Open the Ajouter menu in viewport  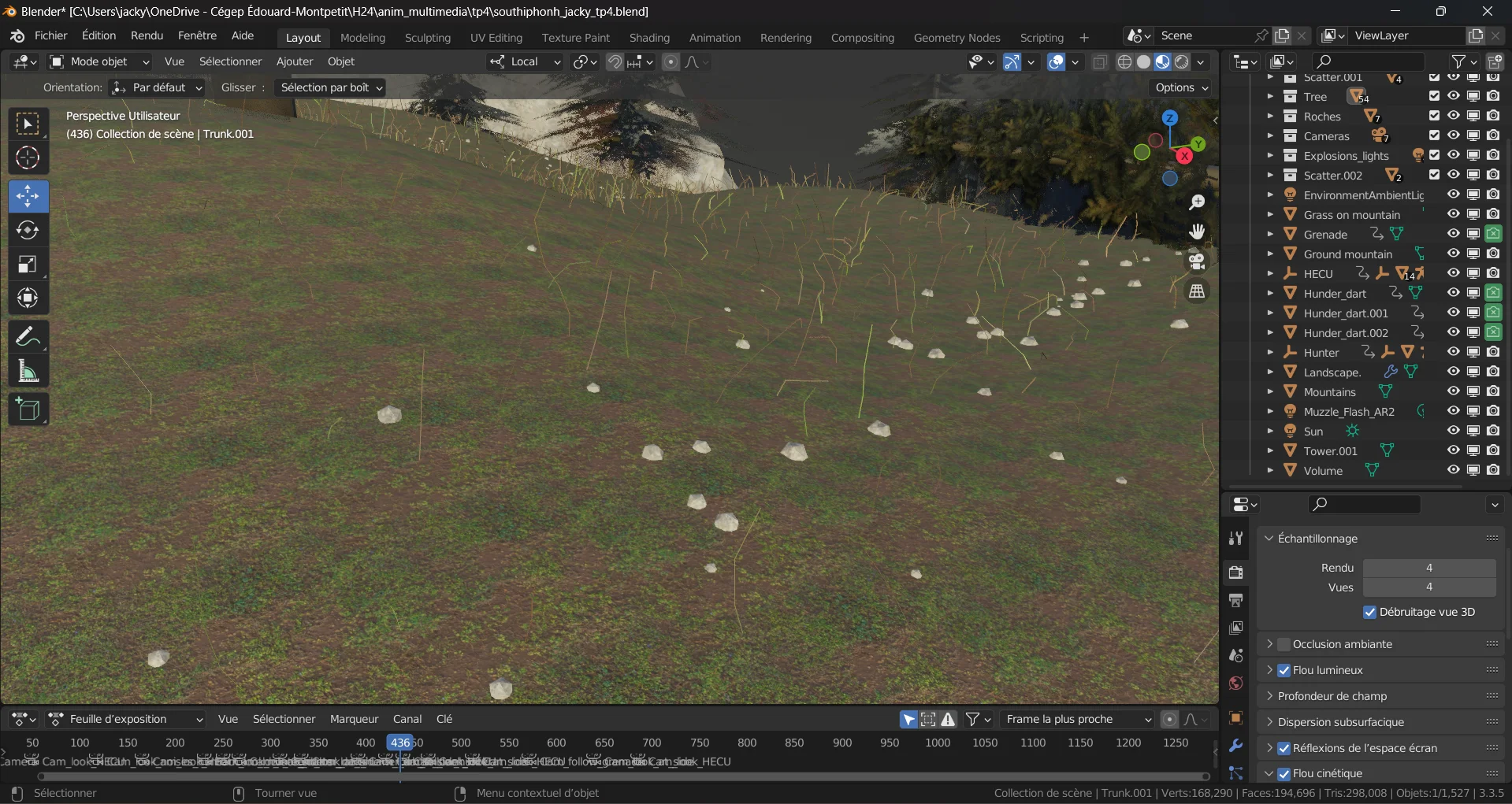pyautogui.click(x=295, y=61)
